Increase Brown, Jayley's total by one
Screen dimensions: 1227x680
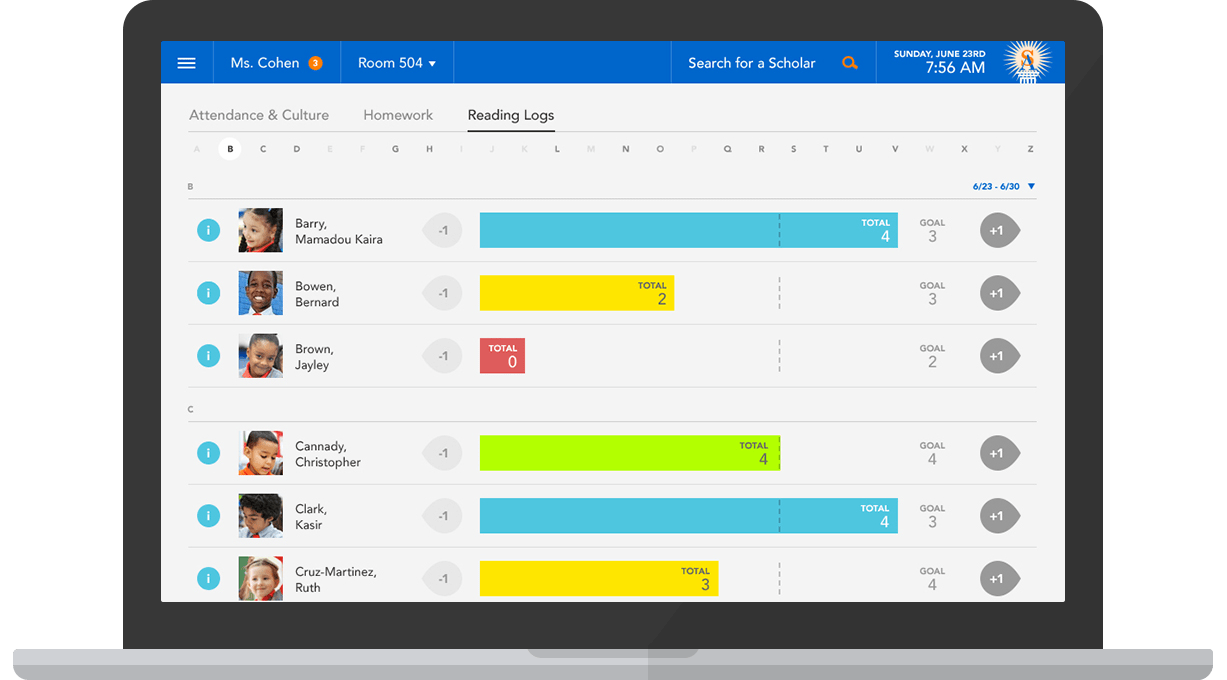coord(998,356)
